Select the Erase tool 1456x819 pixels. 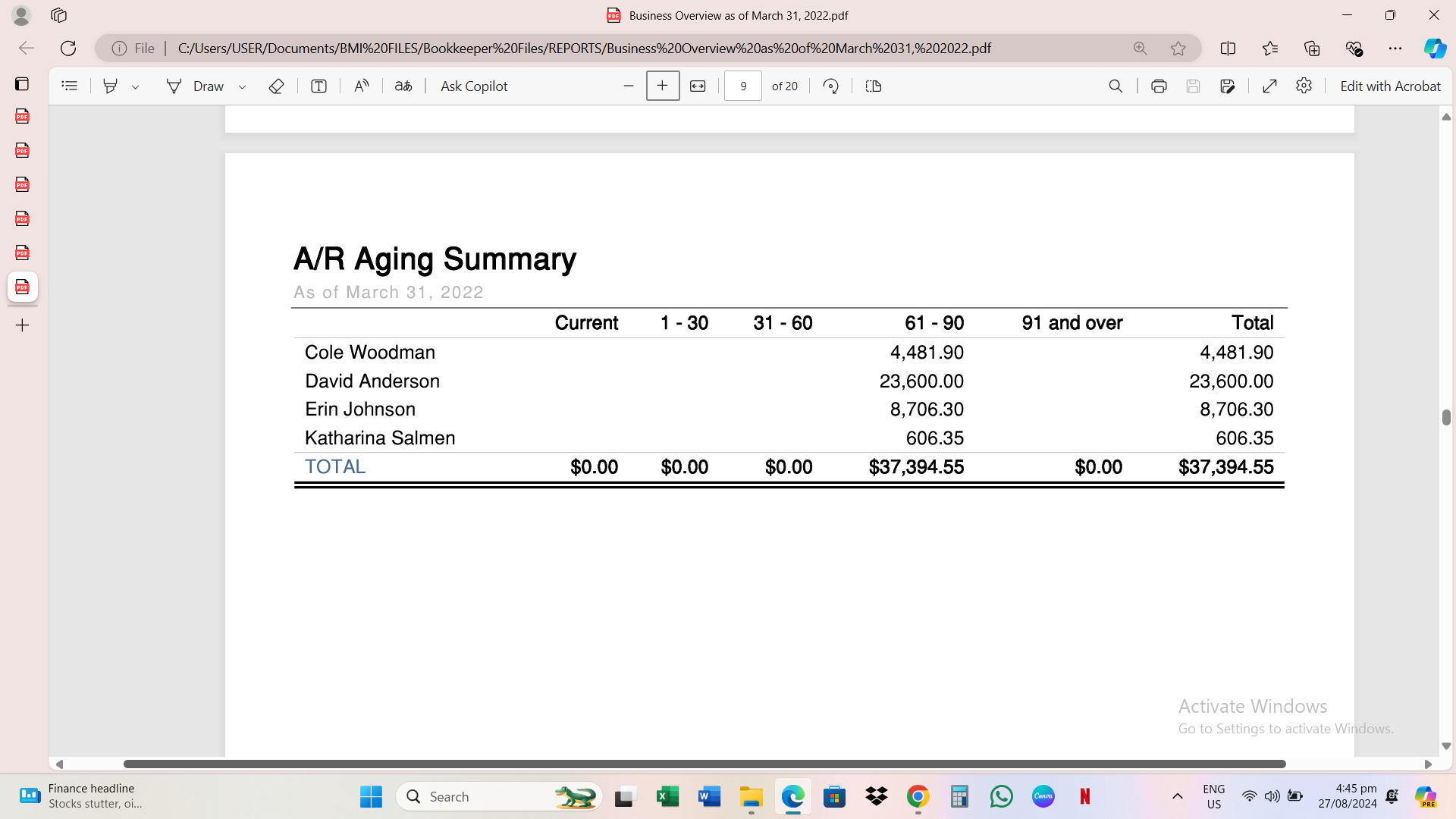click(x=276, y=86)
